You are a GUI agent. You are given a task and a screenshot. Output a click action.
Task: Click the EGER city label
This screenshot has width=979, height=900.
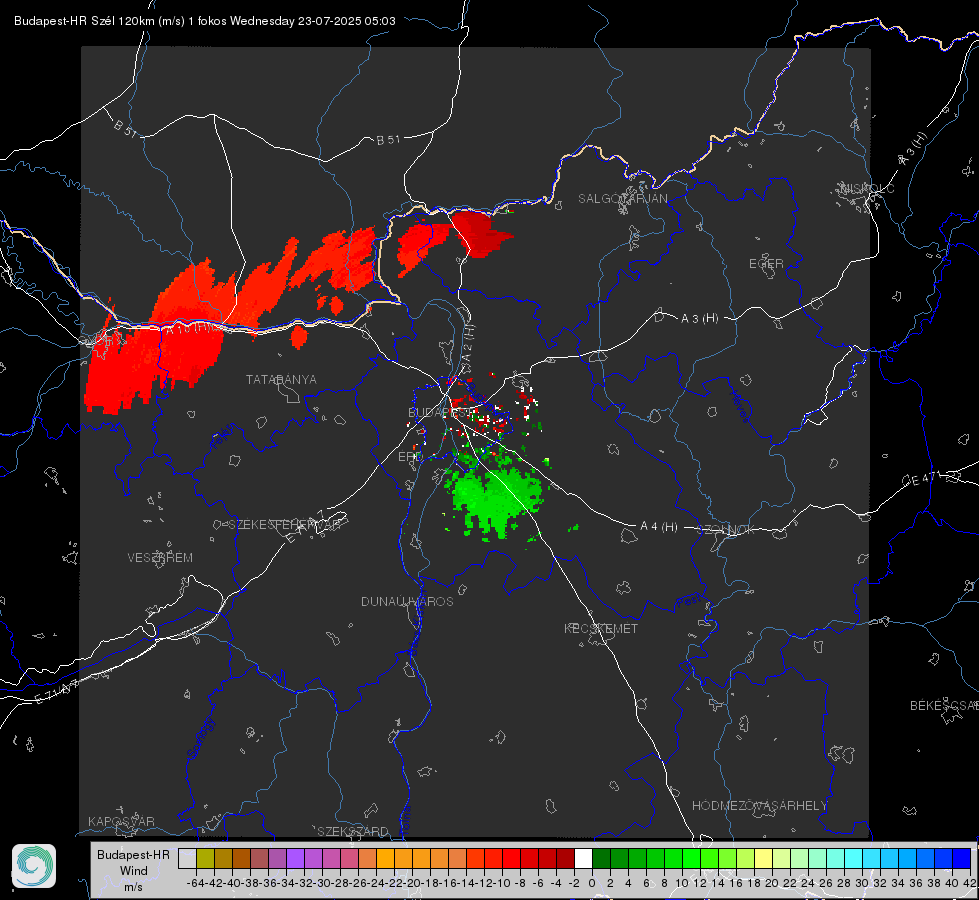tap(766, 264)
